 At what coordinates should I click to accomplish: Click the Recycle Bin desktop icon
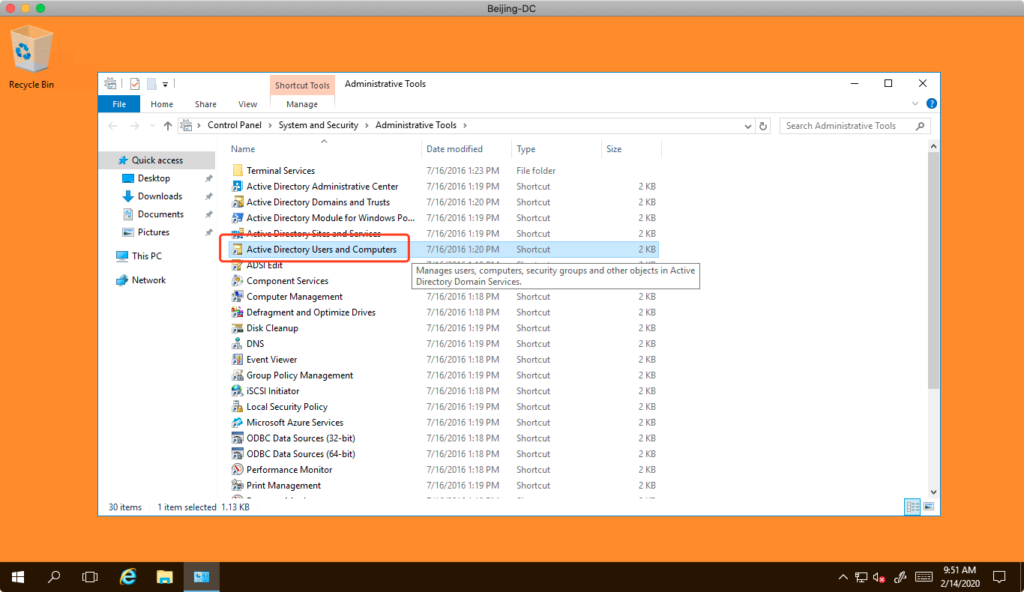tap(31, 52)
